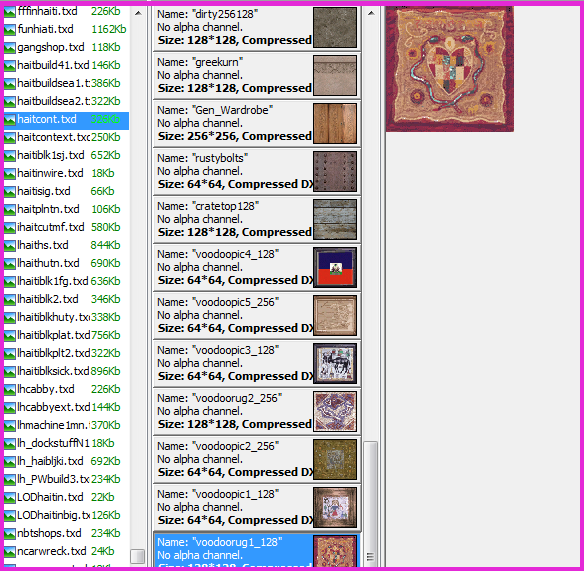Select the Gen_Wardrobe texture thumbnail
Screen dimensions: 584x571
click(335, 123)
